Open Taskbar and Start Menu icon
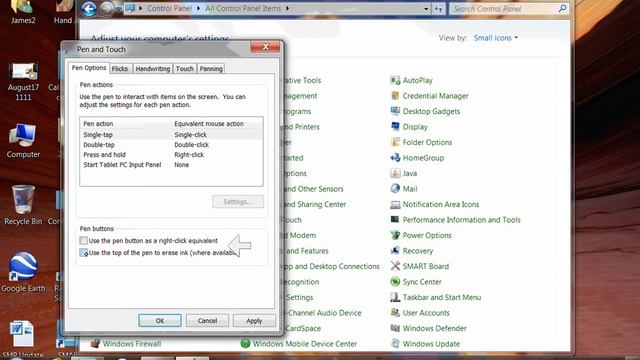The image size is (640, 360). pyautogui.click(x=395, y=297)
